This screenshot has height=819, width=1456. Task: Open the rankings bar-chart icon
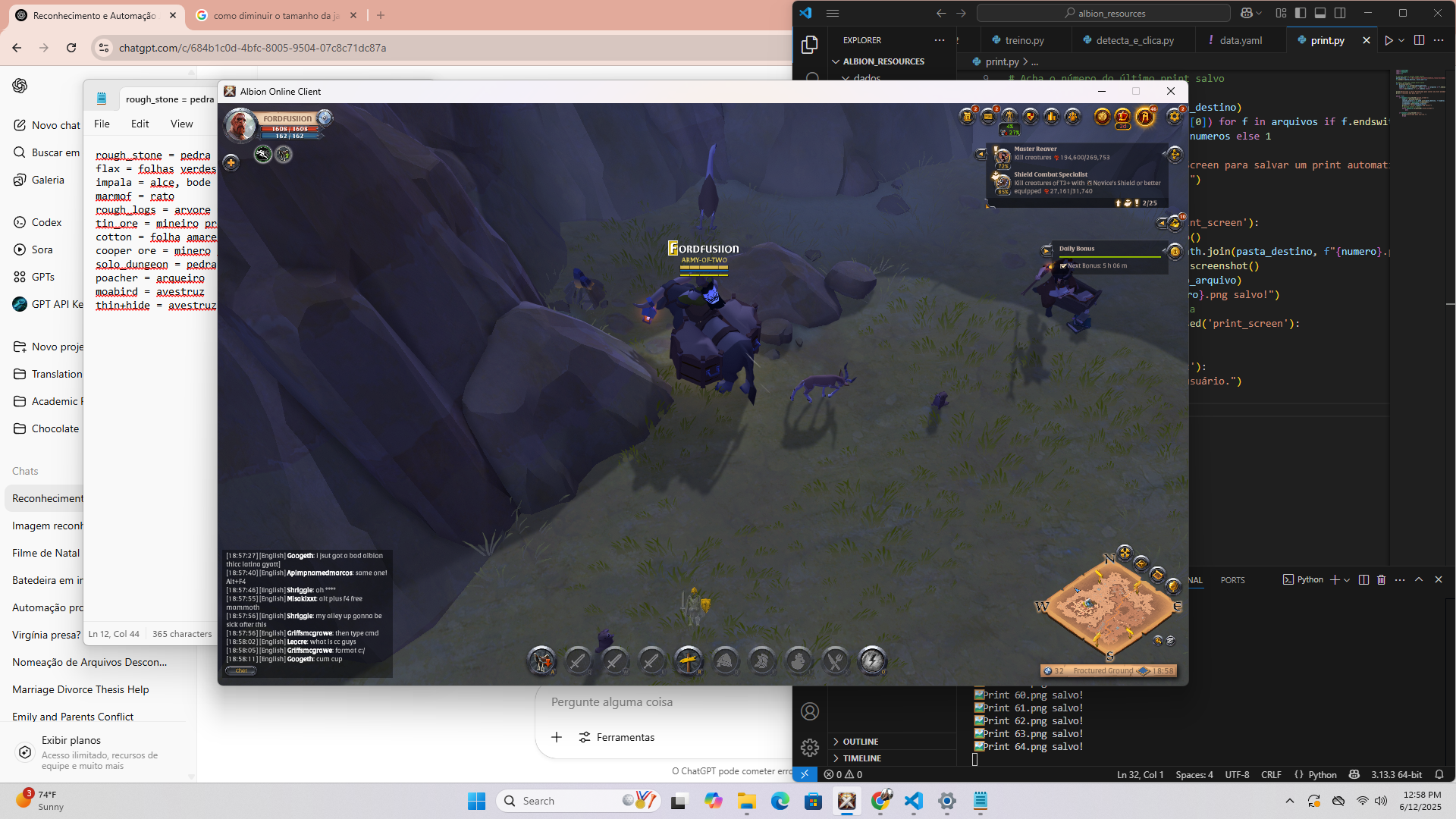[1051, 116]
